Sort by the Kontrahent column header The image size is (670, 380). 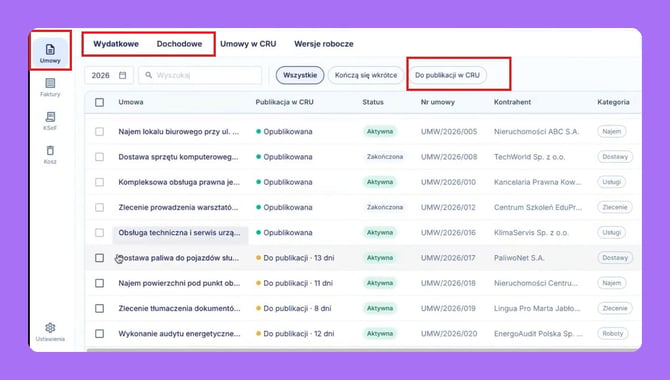click(x=512, y=102)
